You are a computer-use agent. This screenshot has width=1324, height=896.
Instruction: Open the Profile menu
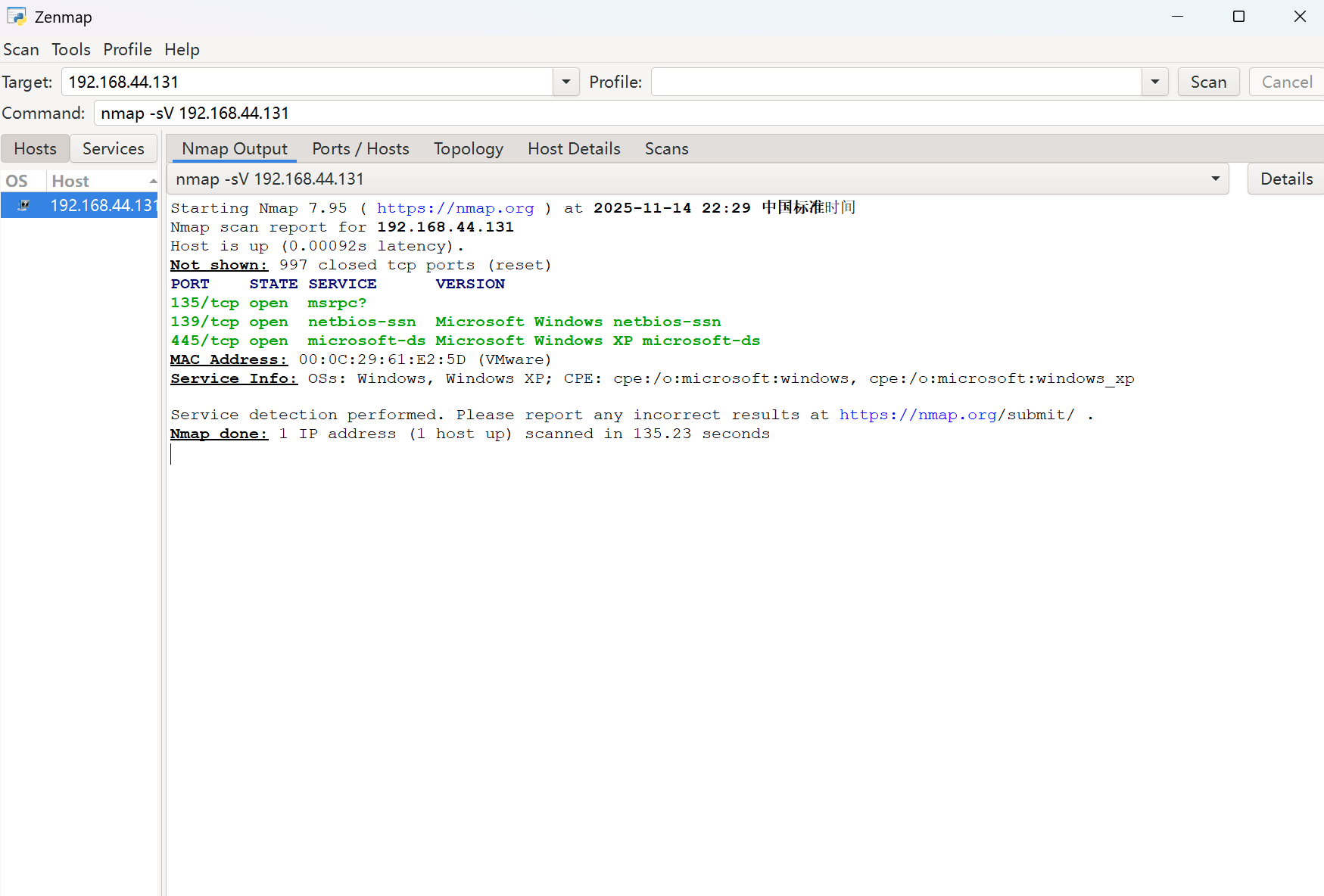coord(127,49)
